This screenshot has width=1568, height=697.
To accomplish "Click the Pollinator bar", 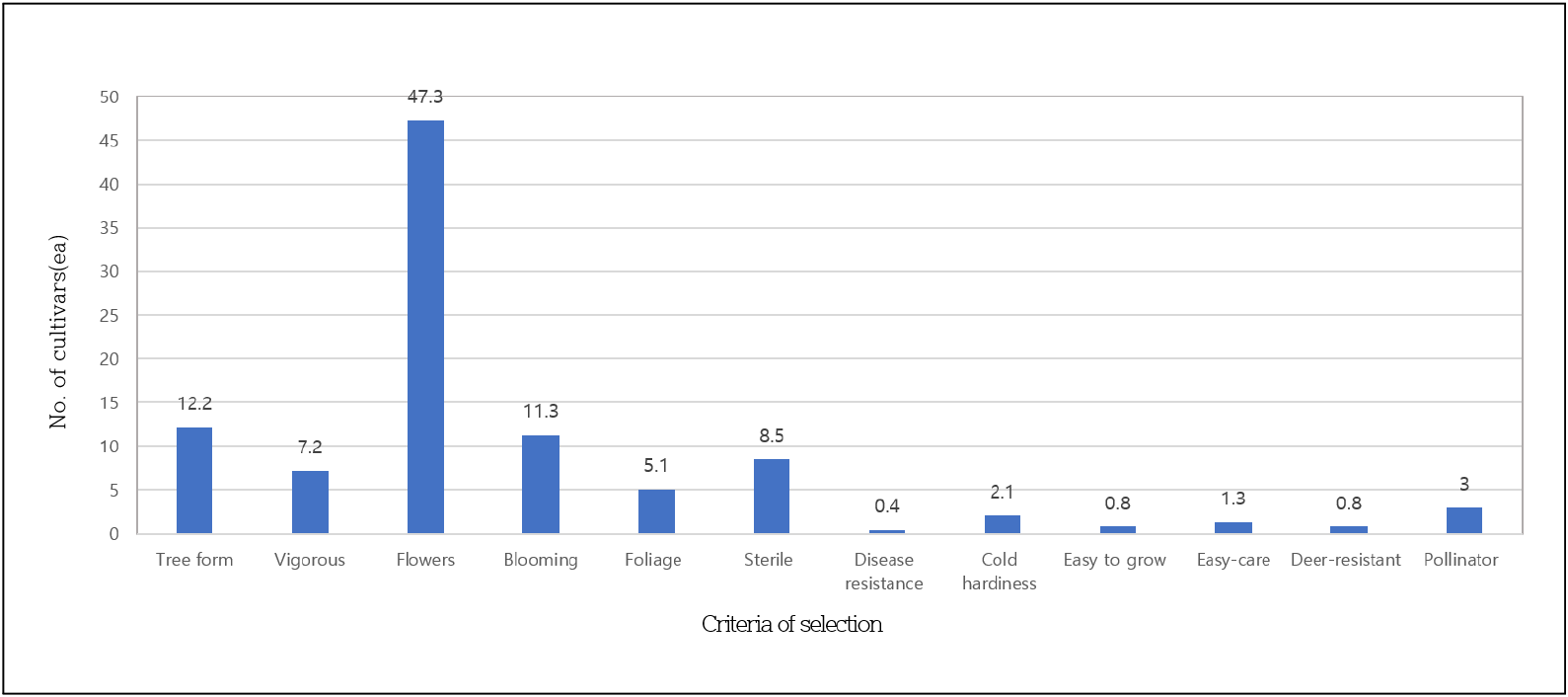I will click(x=1464, y=520).
